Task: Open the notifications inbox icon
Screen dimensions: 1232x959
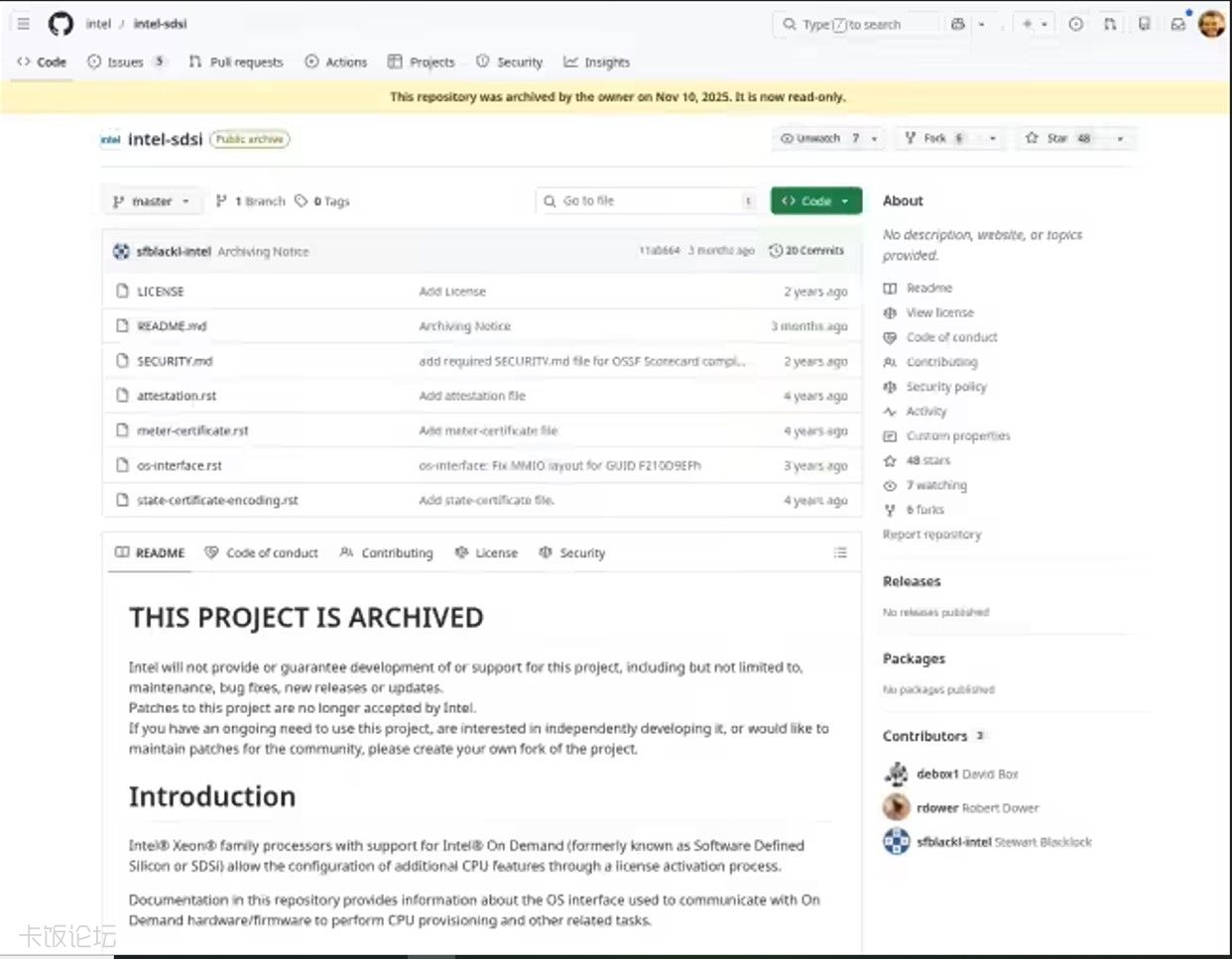Action: [1177, 24]
